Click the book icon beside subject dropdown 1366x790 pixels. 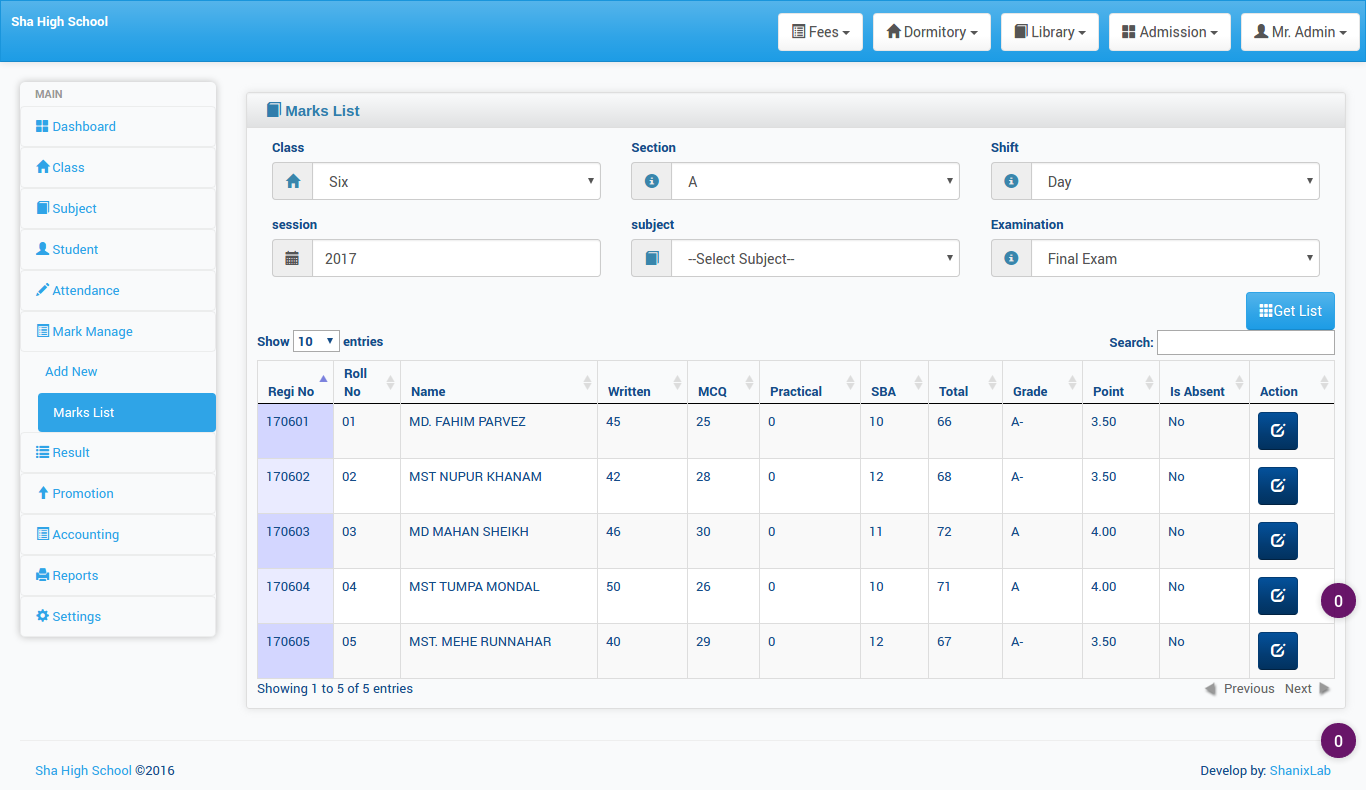coord(652,258)
